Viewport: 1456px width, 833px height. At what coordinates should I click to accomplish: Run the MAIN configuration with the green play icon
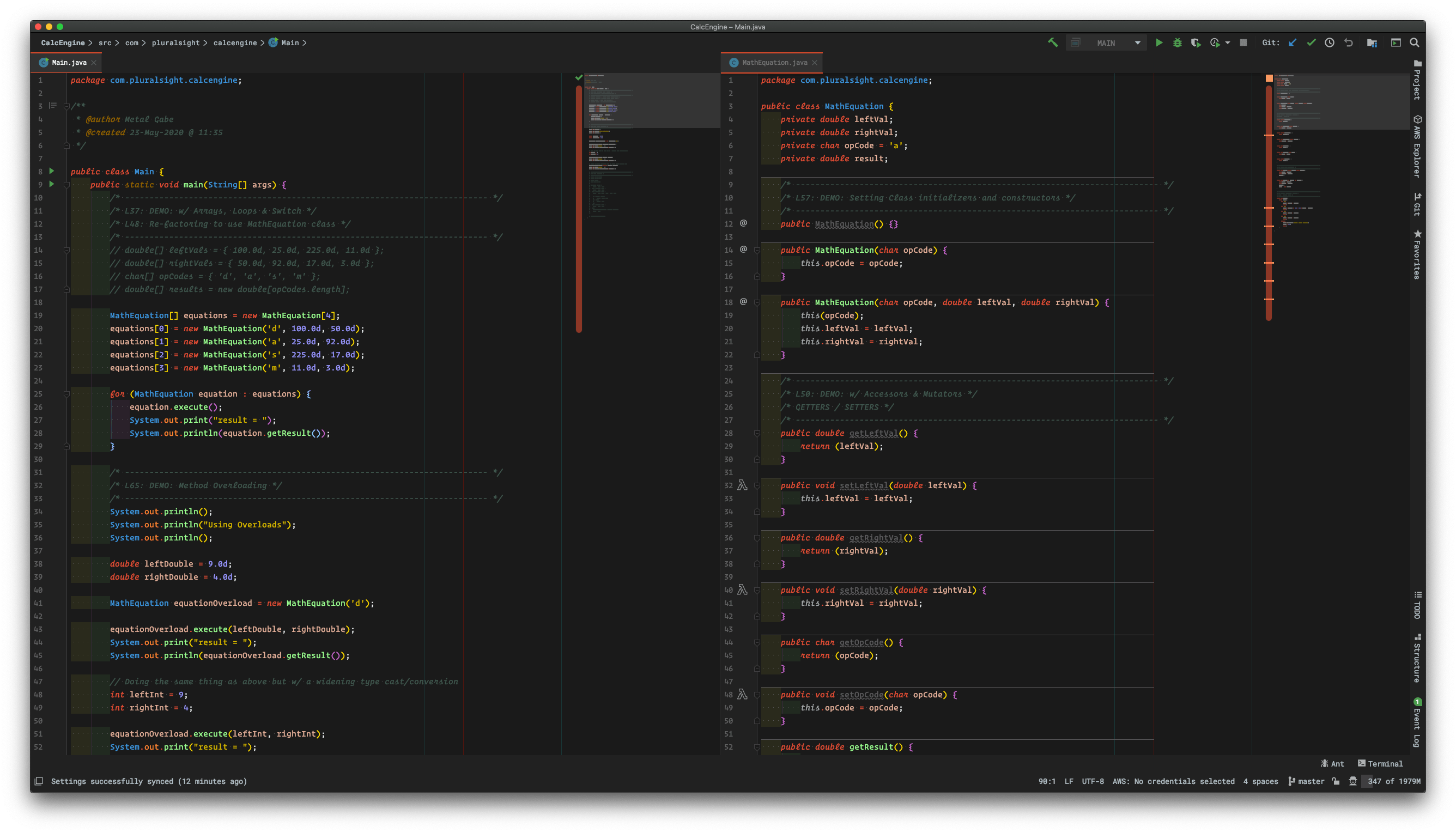[x=1160, y=42]
